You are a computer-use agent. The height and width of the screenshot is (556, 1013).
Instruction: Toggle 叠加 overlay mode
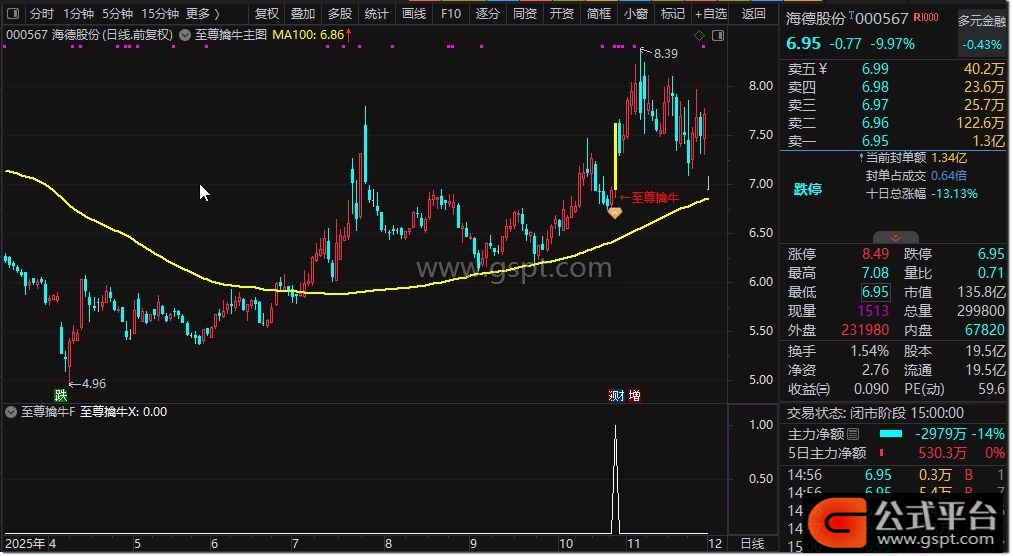pyautogui.click(x=303, y=14)
